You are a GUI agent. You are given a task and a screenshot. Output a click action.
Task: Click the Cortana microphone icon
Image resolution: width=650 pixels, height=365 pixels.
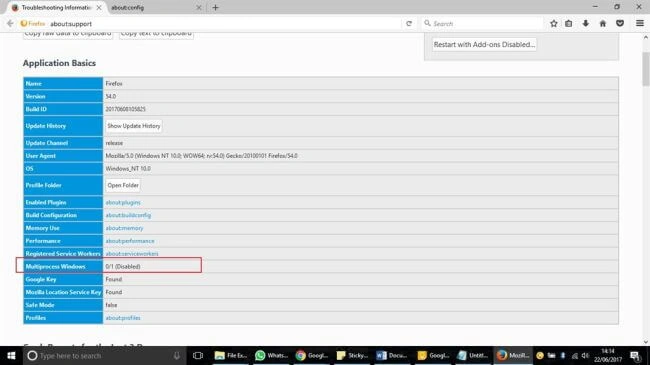coord(177,355)
